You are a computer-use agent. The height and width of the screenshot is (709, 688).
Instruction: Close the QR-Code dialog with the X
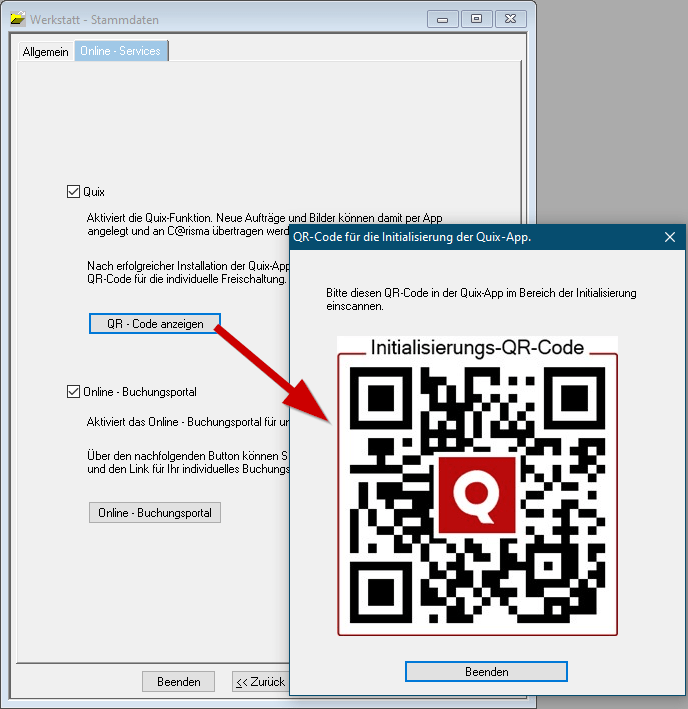pyautogui.click(x=670, y=237)
